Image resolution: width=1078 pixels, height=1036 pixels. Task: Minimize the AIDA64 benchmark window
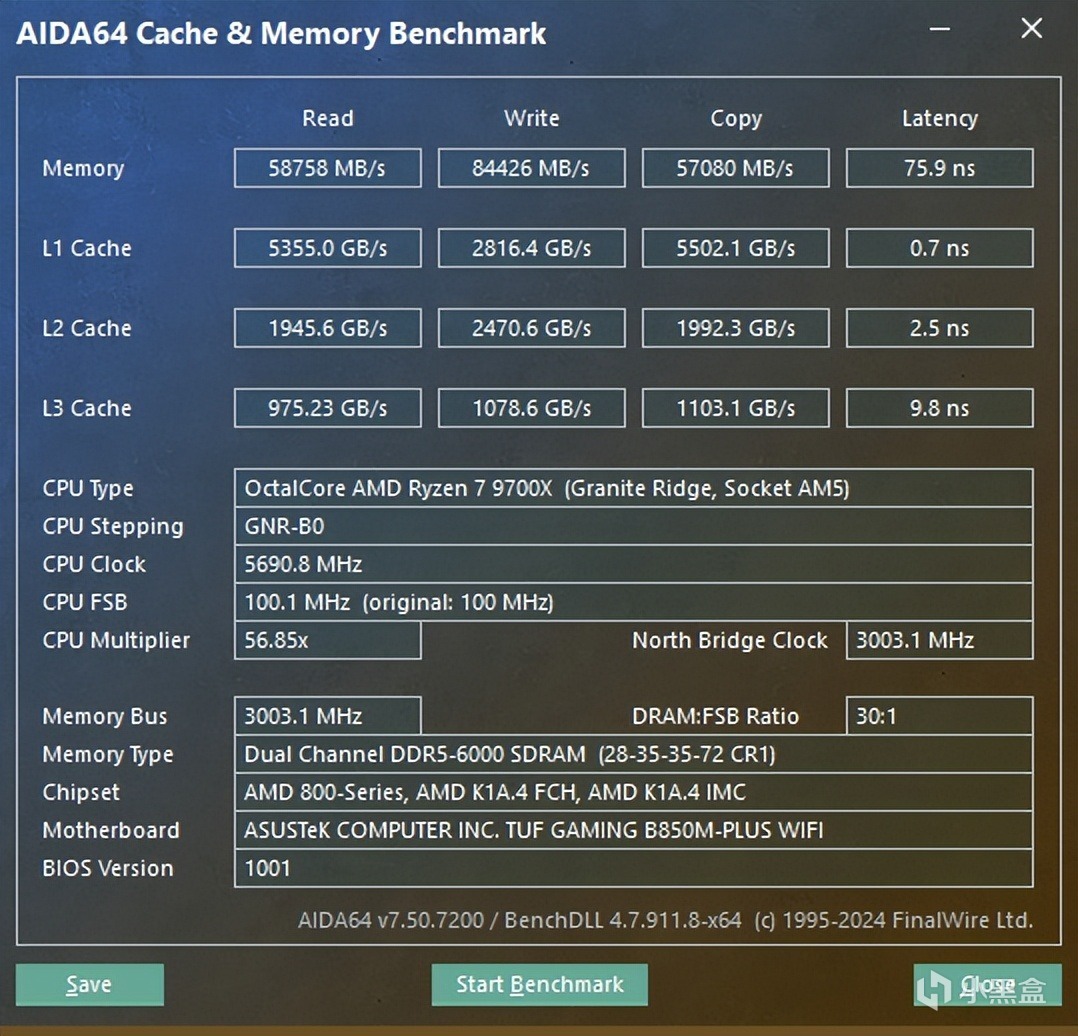point(940,30)
